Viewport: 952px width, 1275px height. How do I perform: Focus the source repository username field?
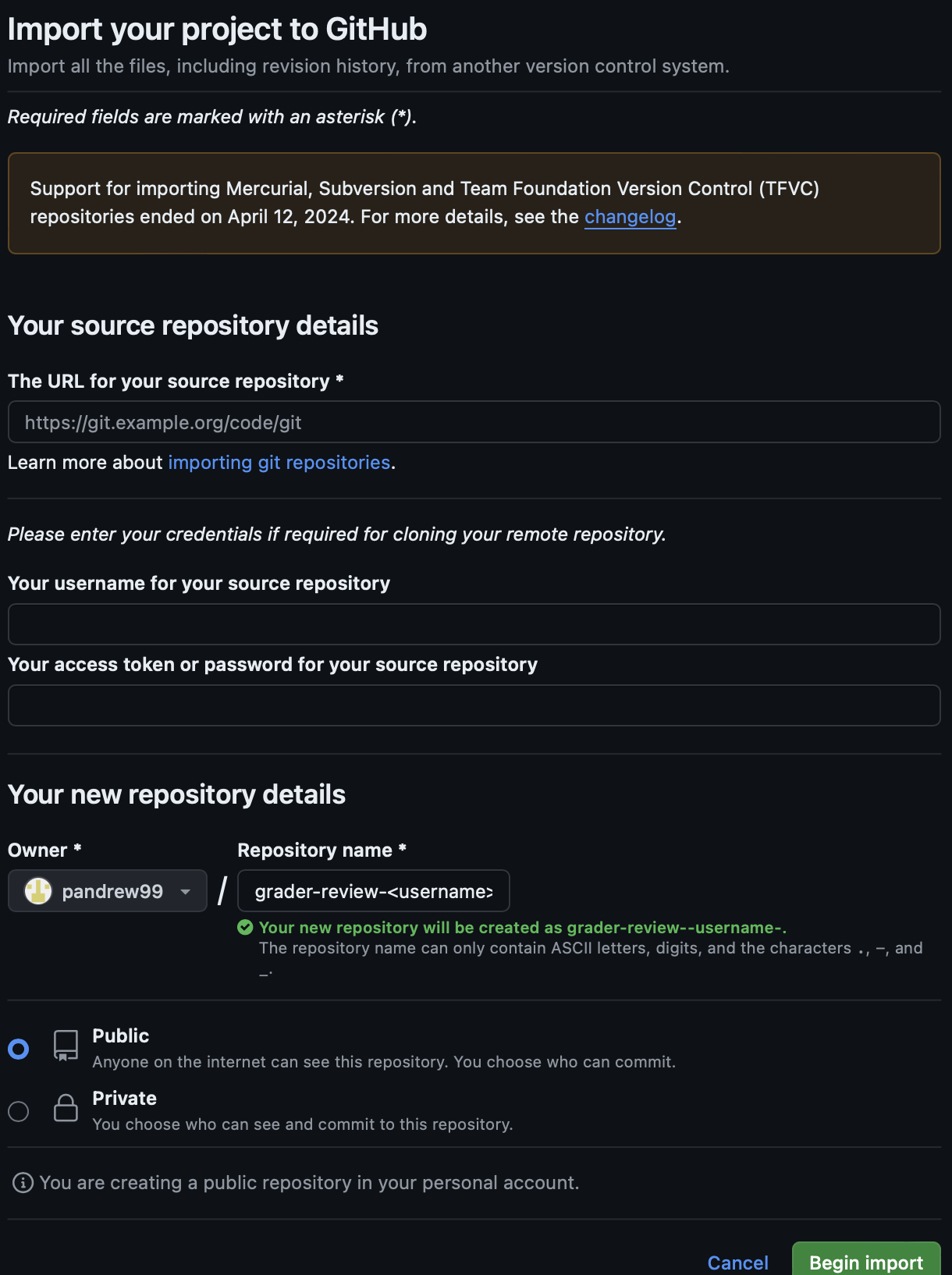click(x=474, y=624)
